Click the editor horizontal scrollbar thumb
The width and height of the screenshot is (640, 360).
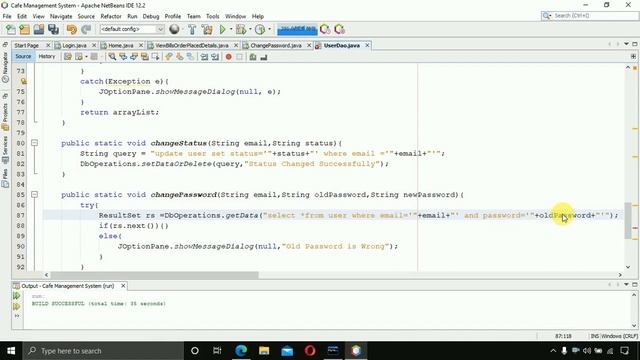pos(154,275)
